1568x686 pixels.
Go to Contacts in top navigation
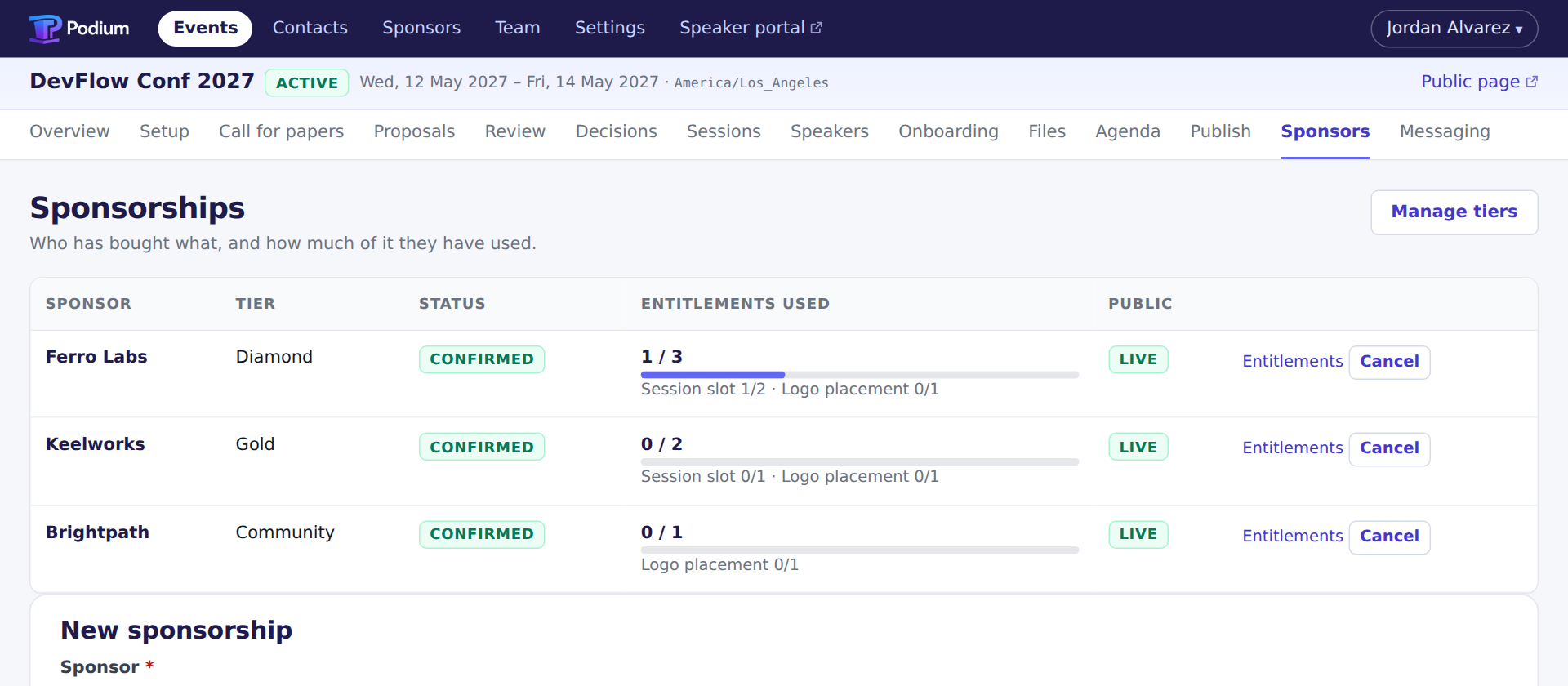tap(310, 28)
